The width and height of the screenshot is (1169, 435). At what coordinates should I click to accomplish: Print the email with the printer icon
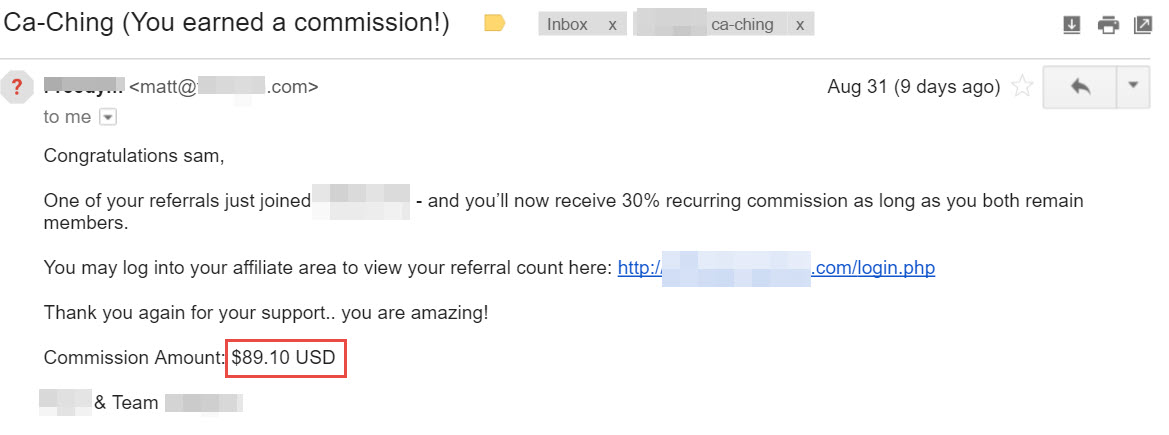tap(1108, 25)
